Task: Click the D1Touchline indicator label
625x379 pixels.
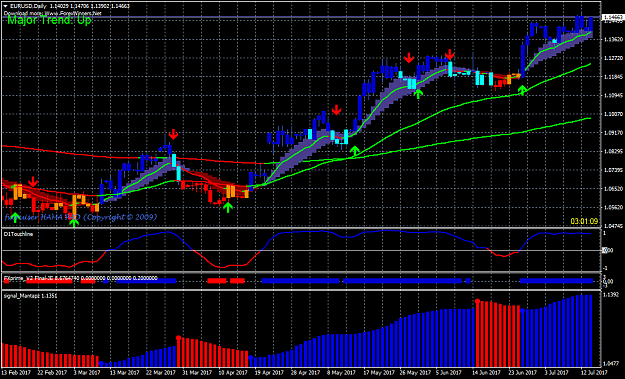Action: [18, 234]
